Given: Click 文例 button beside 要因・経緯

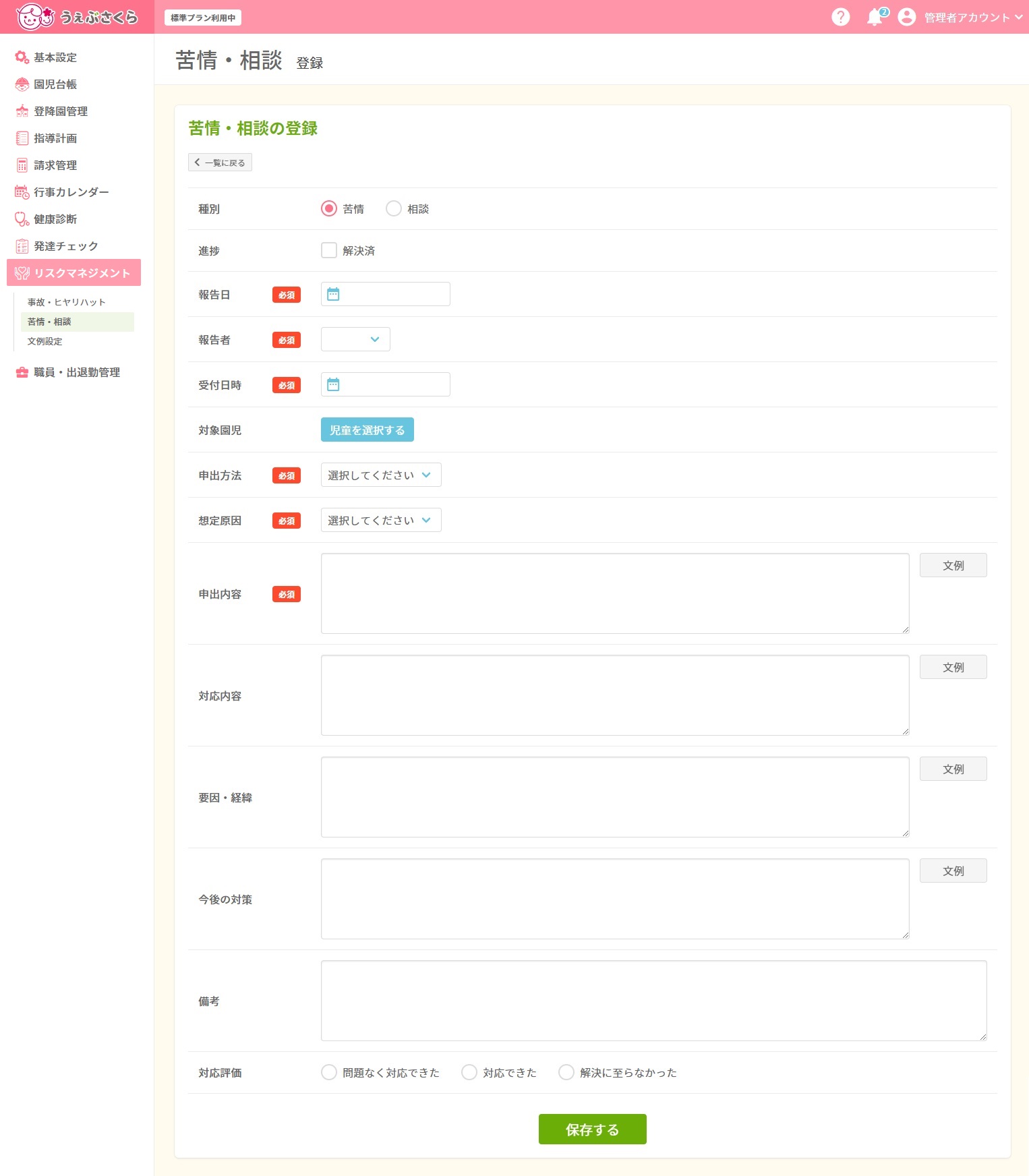Looking at the screenshot, I should click(953, 769).
